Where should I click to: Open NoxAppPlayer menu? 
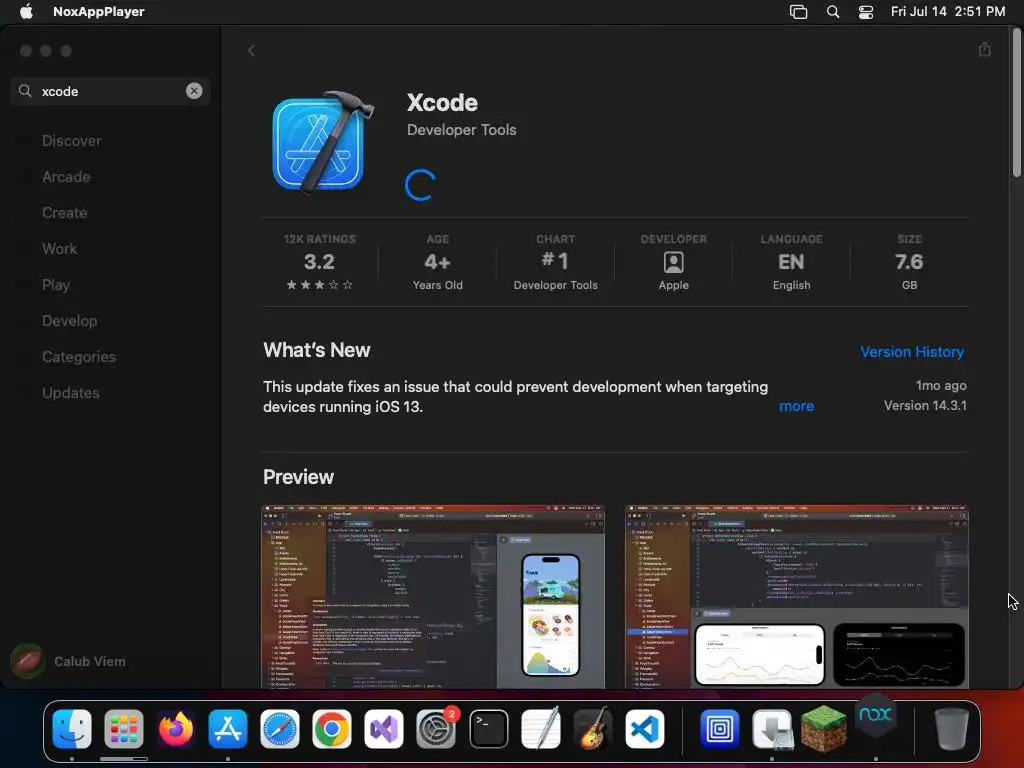tap(99, 12)
